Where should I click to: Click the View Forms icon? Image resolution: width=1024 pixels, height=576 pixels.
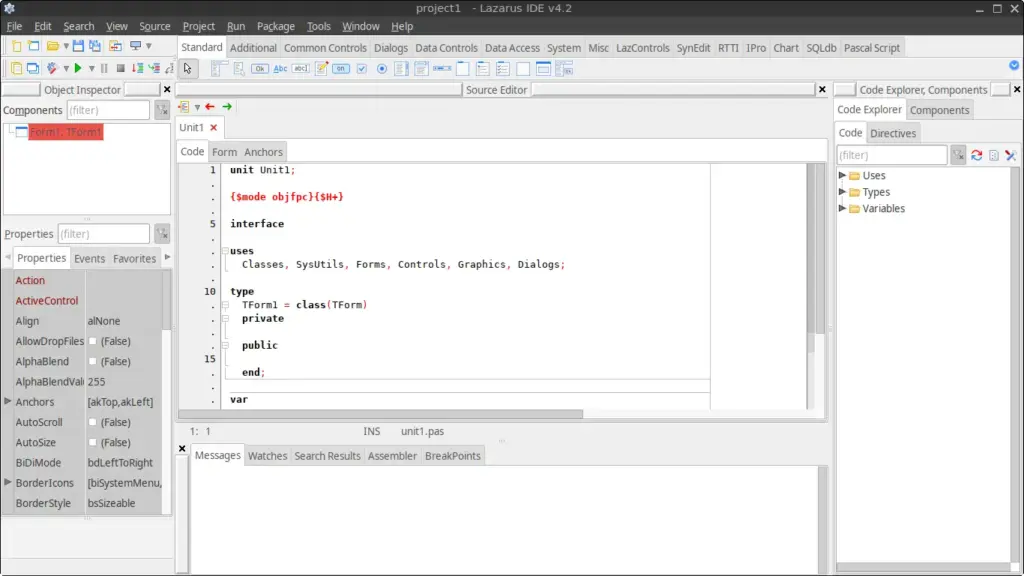tap(32, 69)
